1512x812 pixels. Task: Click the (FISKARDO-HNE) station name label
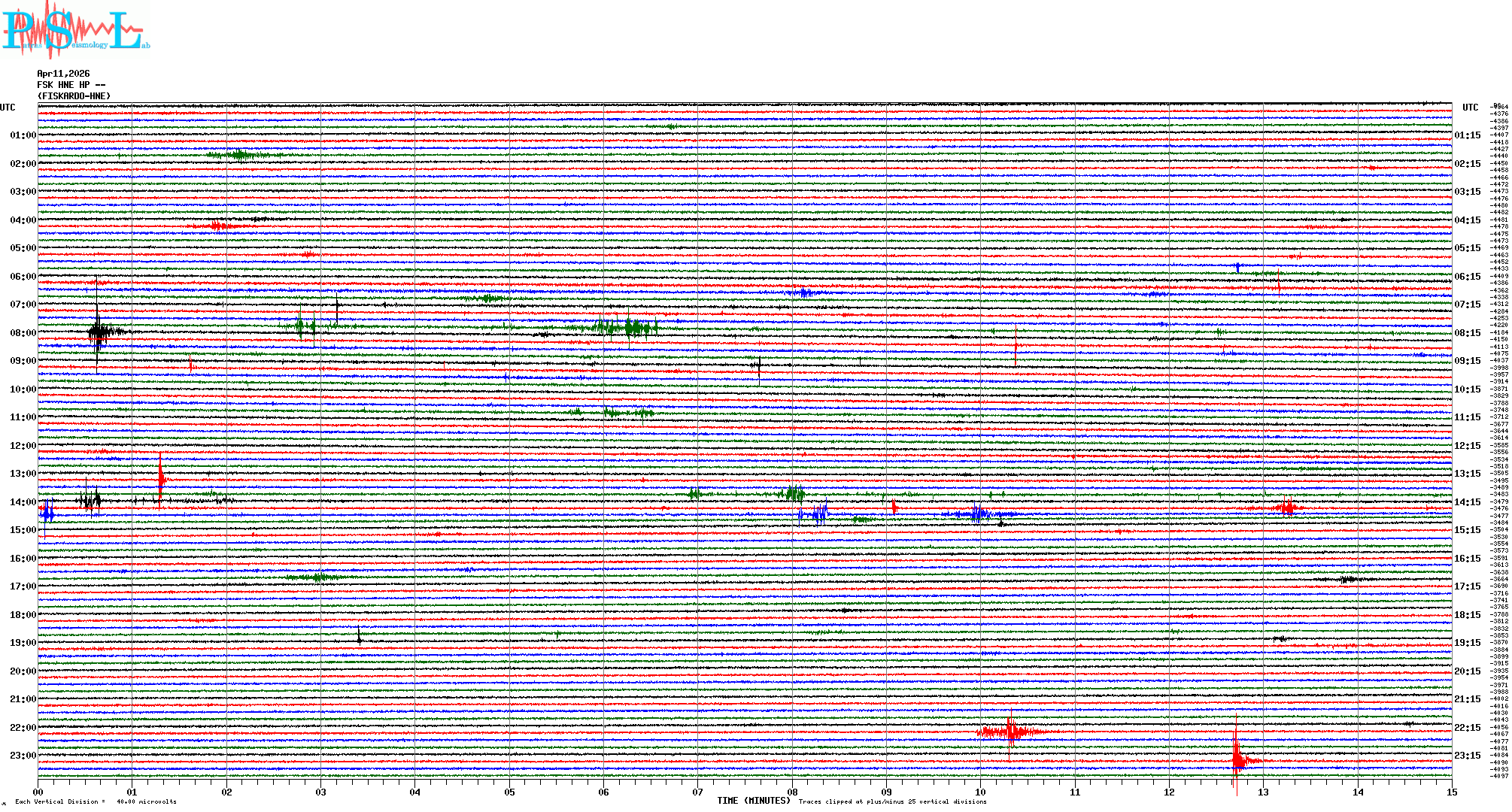click(x=74, y=96)
